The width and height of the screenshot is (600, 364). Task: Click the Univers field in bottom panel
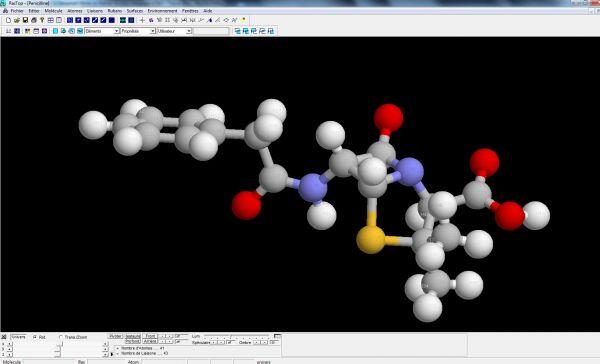[x=18, y=337]
